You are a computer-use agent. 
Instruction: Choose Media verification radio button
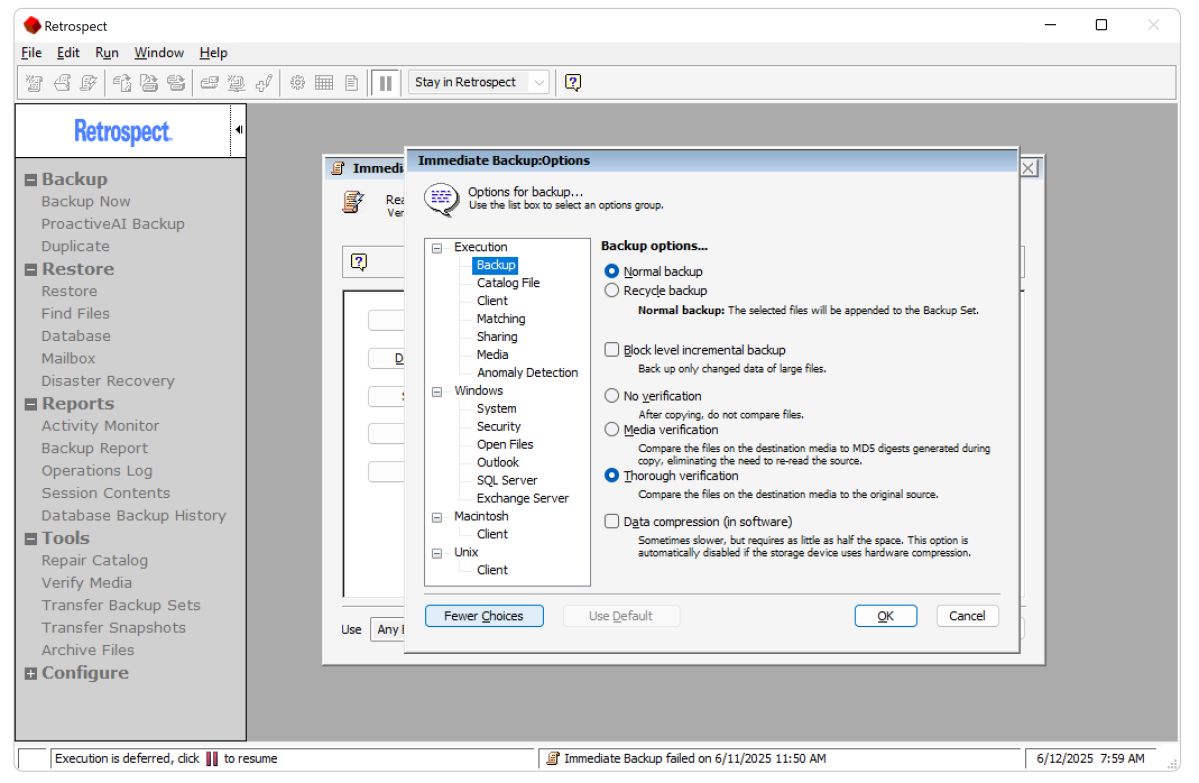pyautogui.click(x=612, y=430)
